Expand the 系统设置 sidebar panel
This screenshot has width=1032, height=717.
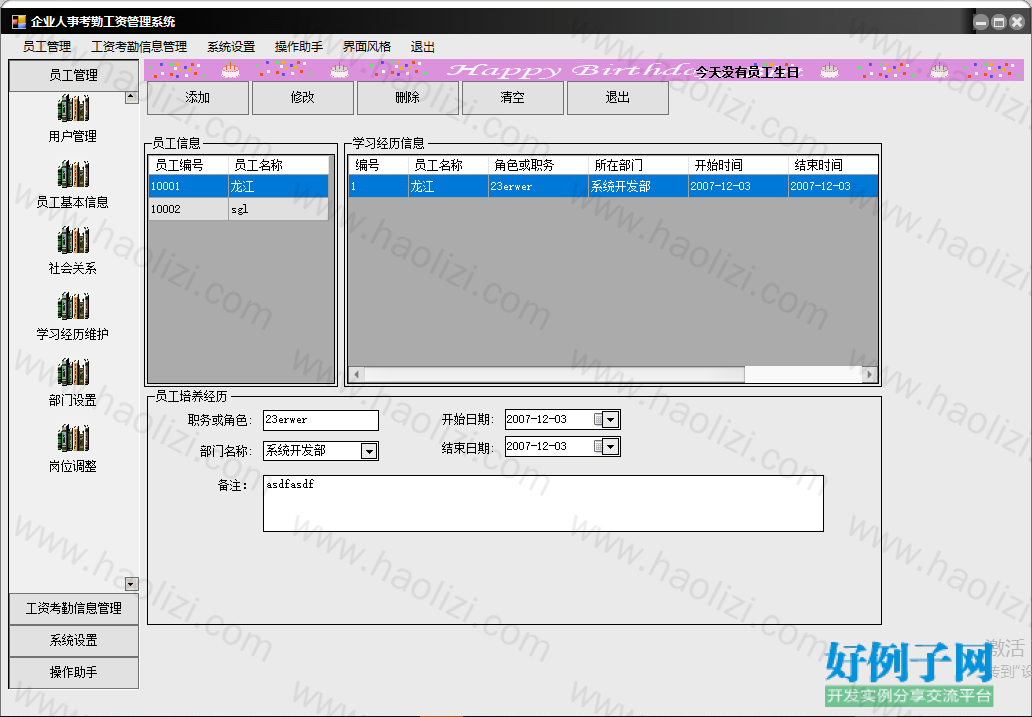[x=74, y=640]
